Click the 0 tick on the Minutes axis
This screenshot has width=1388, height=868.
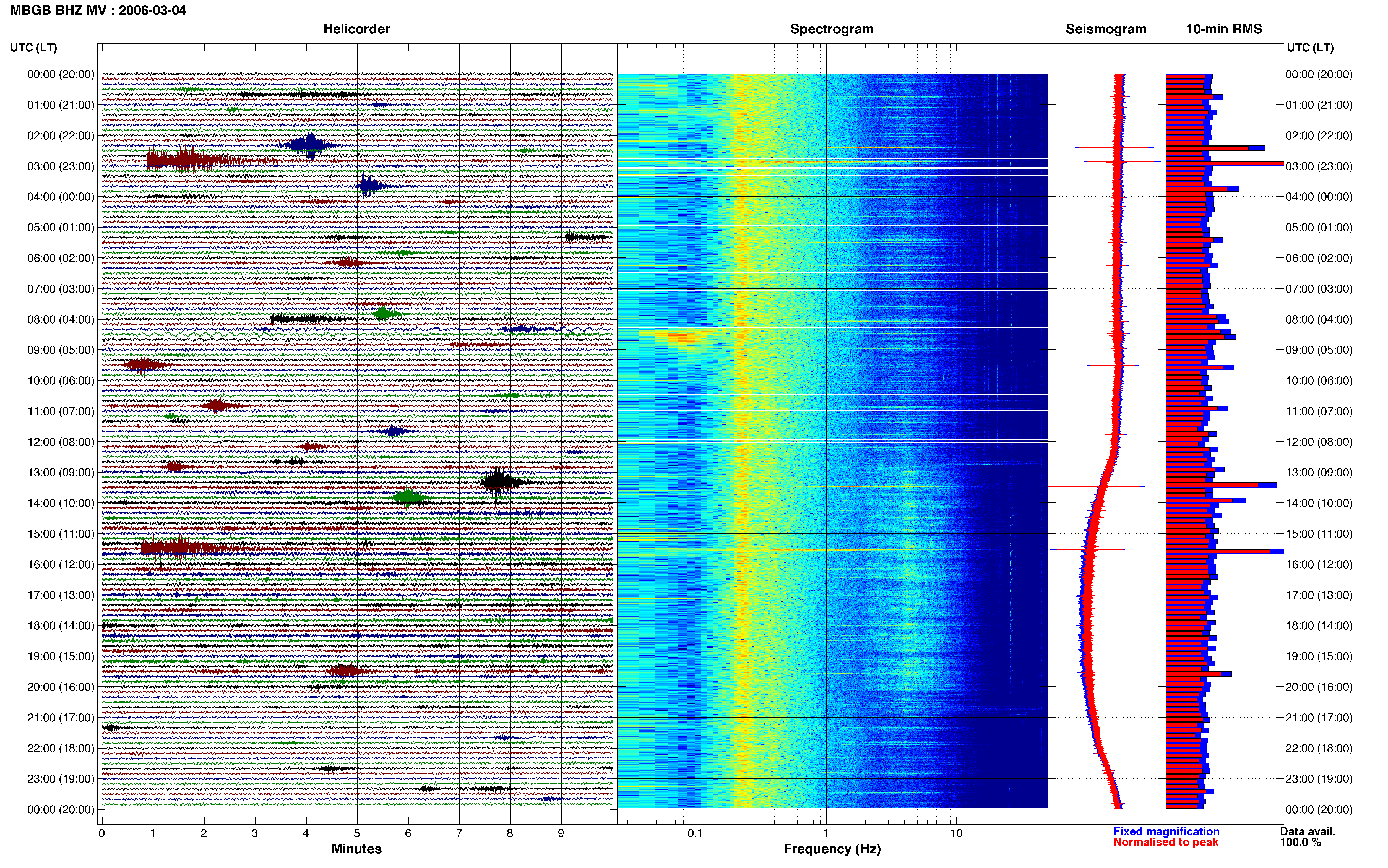(101, 833)
